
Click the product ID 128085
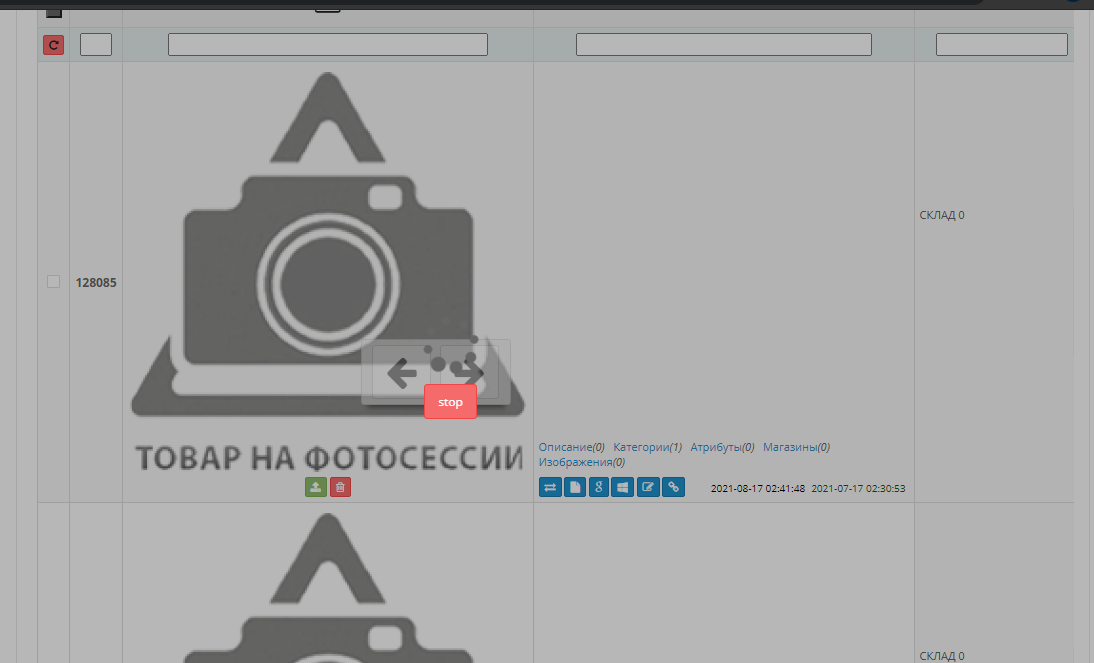coord(96,283)
